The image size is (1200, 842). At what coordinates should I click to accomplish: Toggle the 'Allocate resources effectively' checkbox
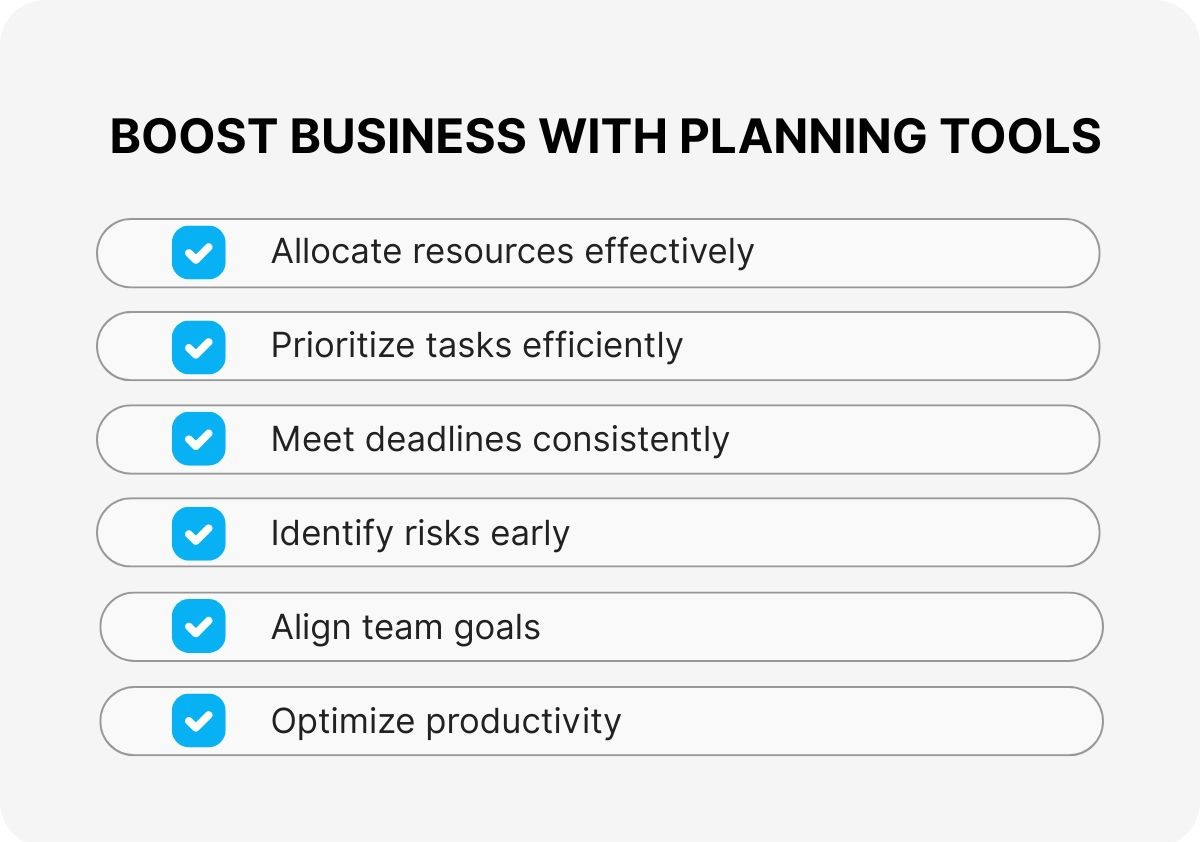[198, 252]
